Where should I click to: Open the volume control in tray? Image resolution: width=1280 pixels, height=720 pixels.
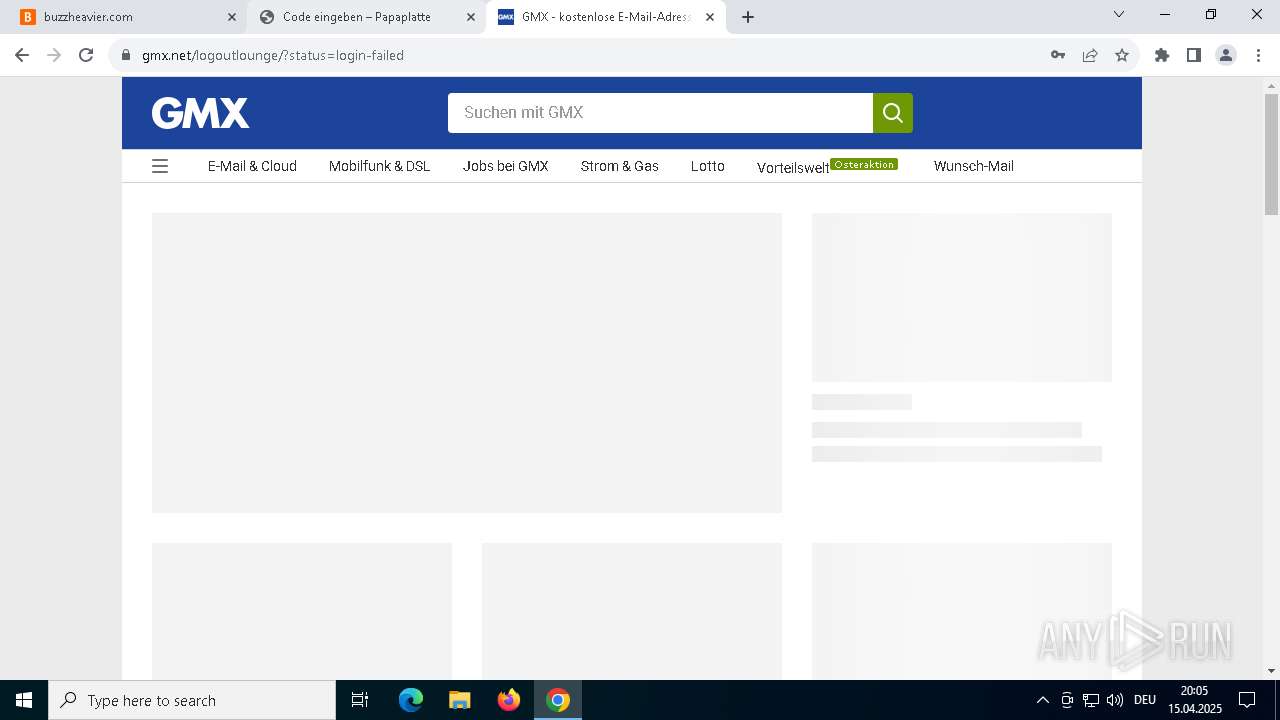pyautogui.click(x=1115, y=700)
